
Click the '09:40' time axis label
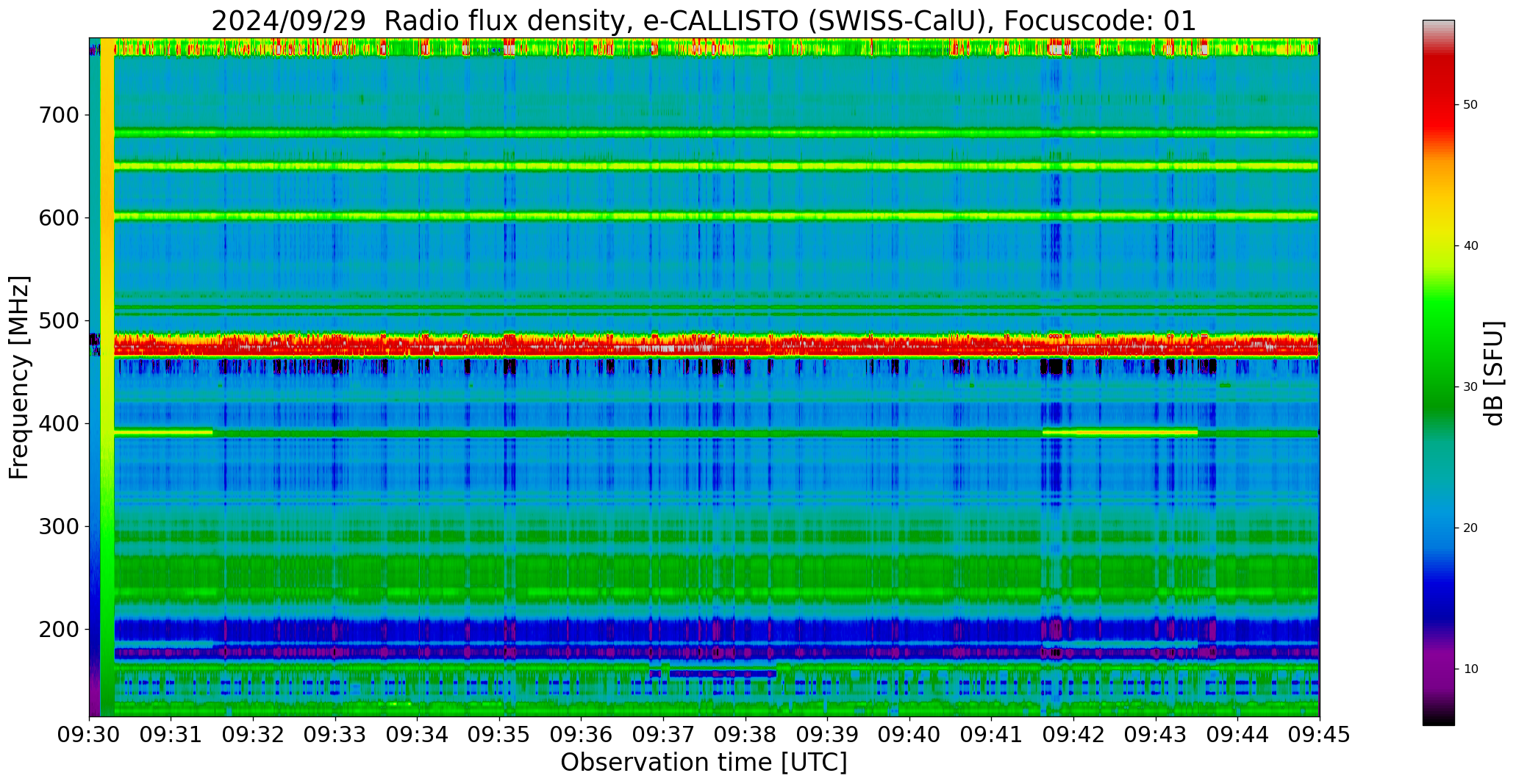tap(909, 734)
